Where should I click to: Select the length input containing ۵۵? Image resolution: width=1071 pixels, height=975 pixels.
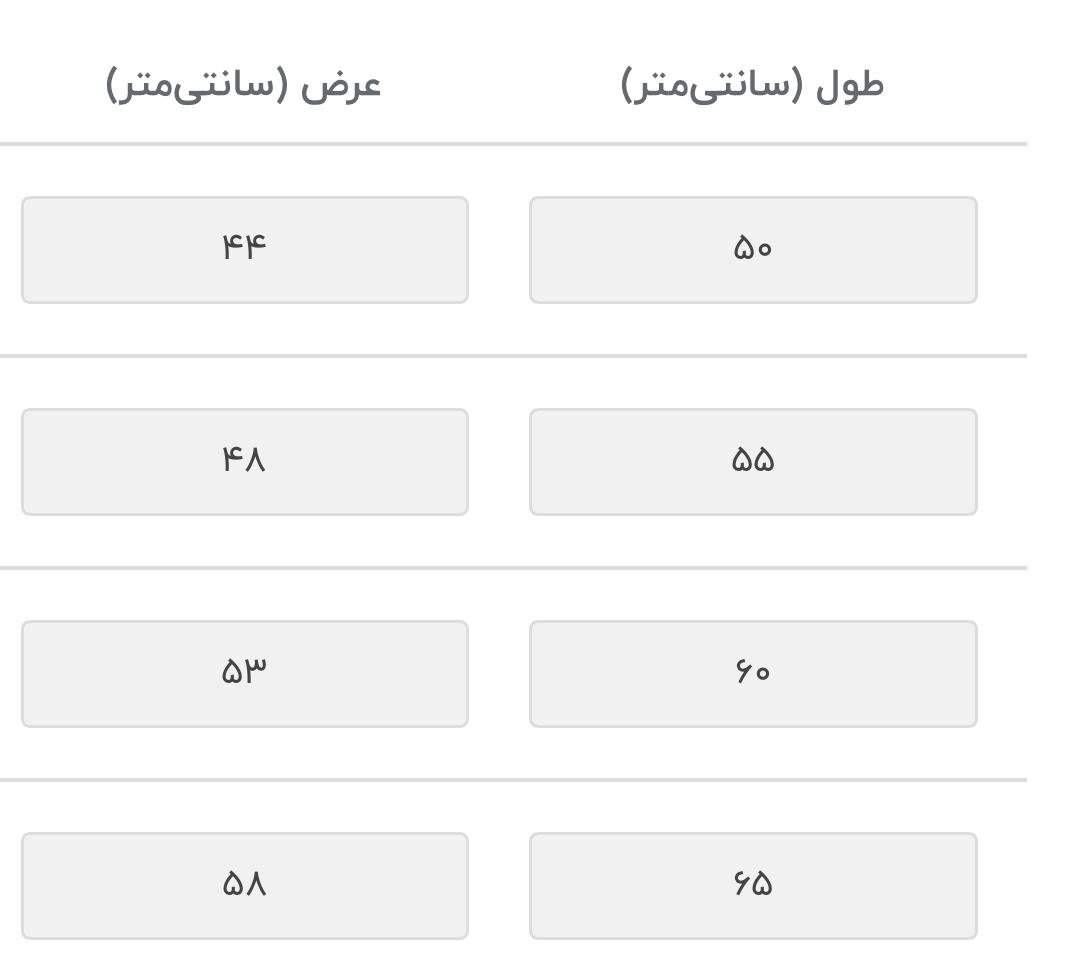752,462
